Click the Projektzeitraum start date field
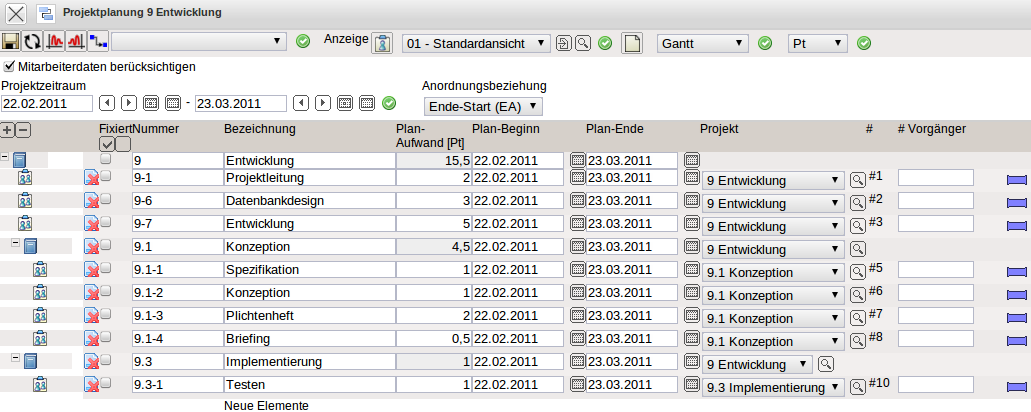This screenshot has height=412, width=1031. (x=47, y=103)
